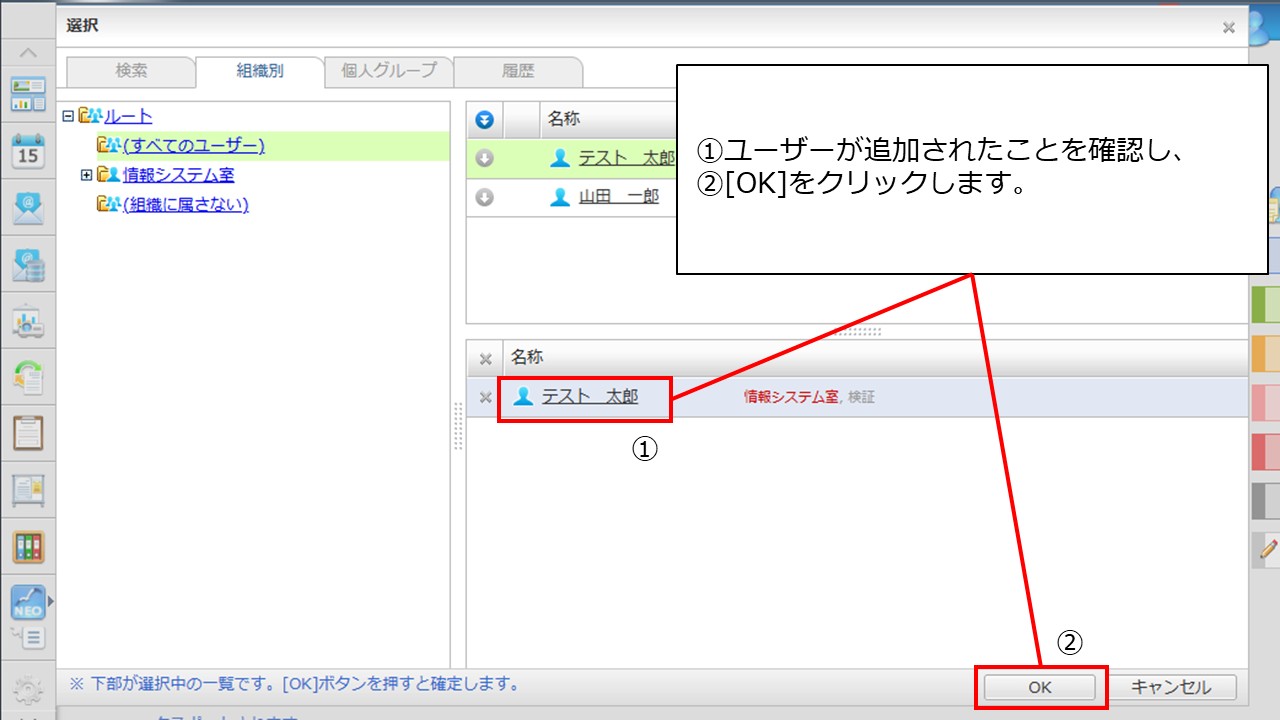The height and width of the screenshot is (720, 1280).
Task: Select (組織に属さない) in the tree
Action: click(x=185, y=204)
